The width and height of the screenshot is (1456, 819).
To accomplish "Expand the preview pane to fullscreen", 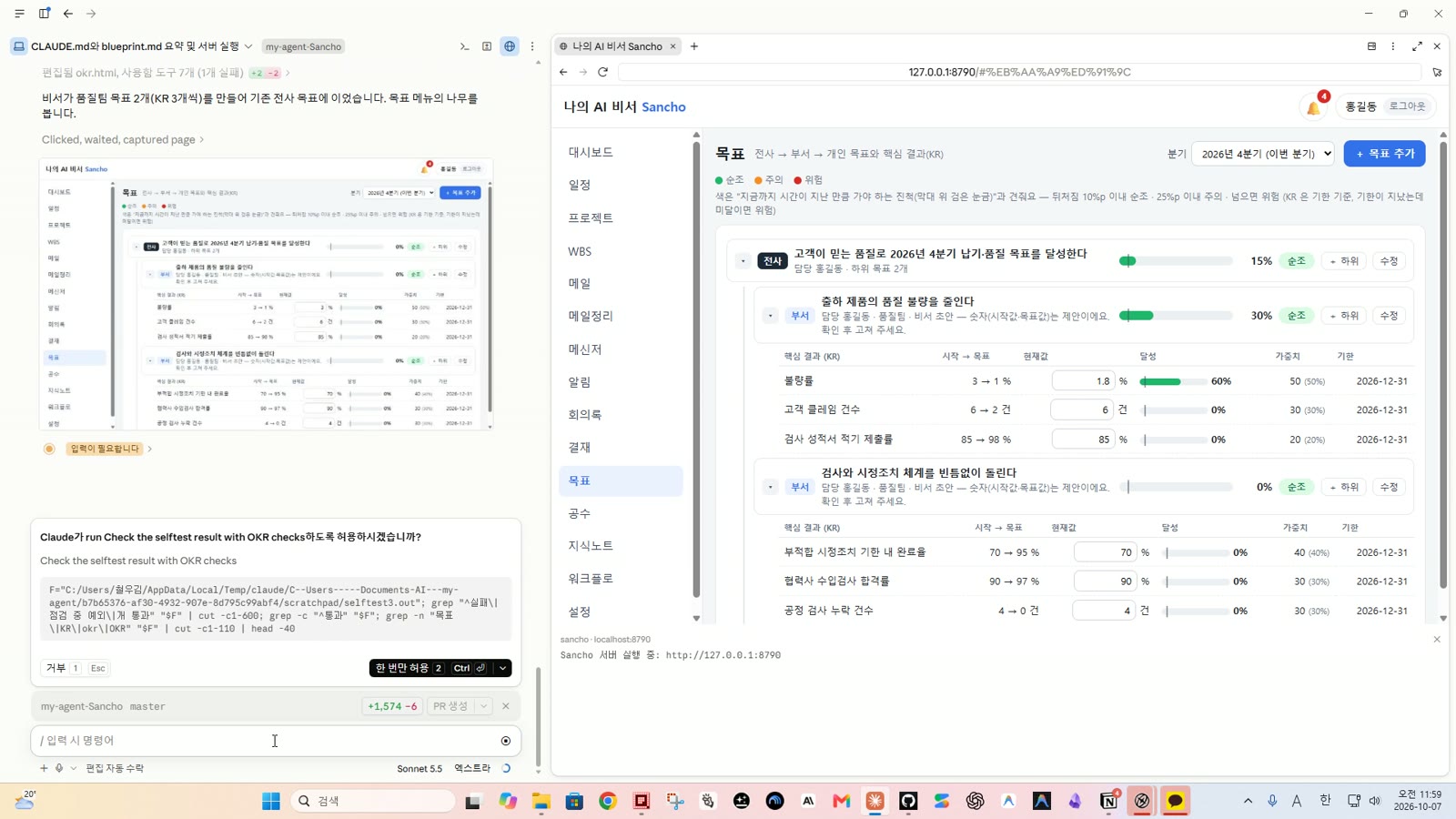I will [1417, 46].
